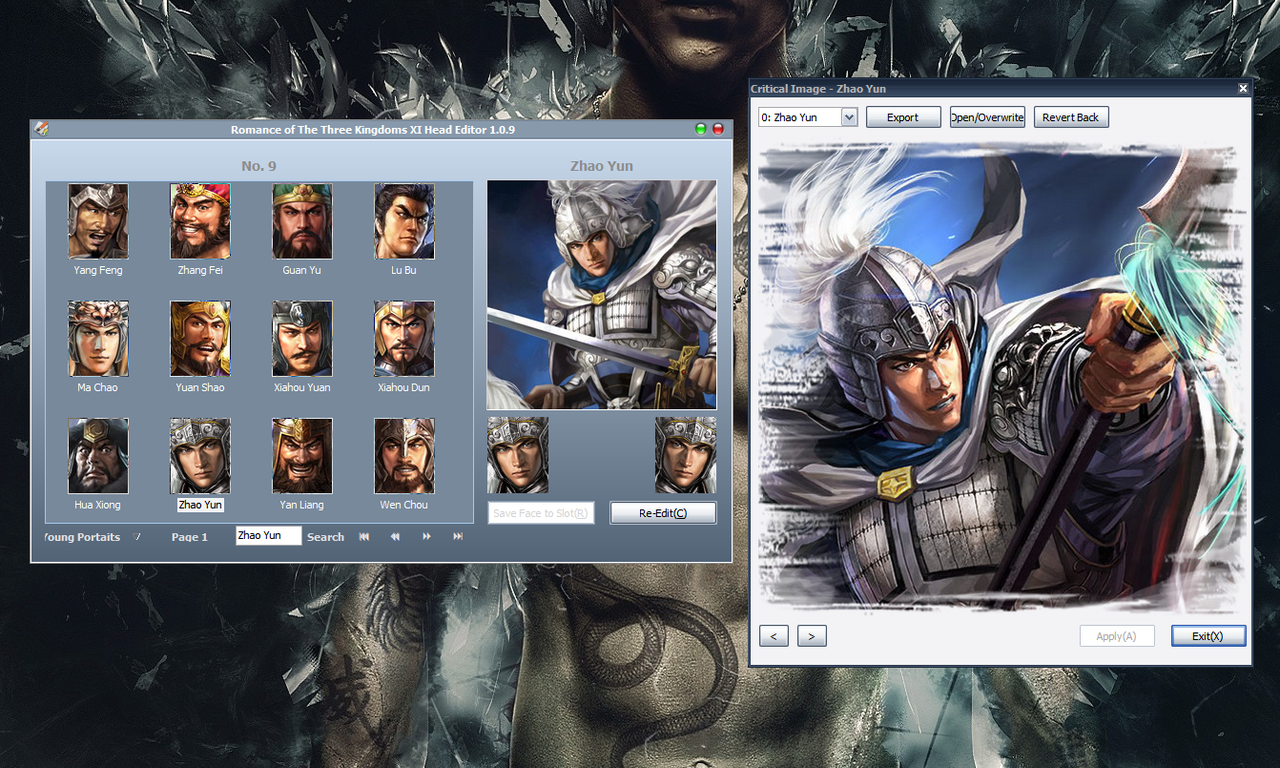1280x768 pixels.
Task: Click the red button in Head Editor title bar
Action: (718, 129)
